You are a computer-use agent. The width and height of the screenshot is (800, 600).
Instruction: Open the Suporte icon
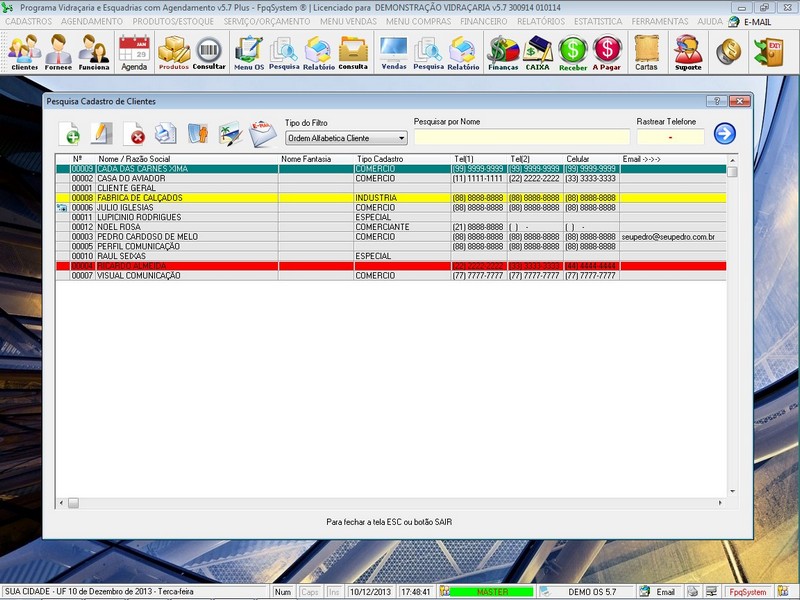[x=688, y=51]
